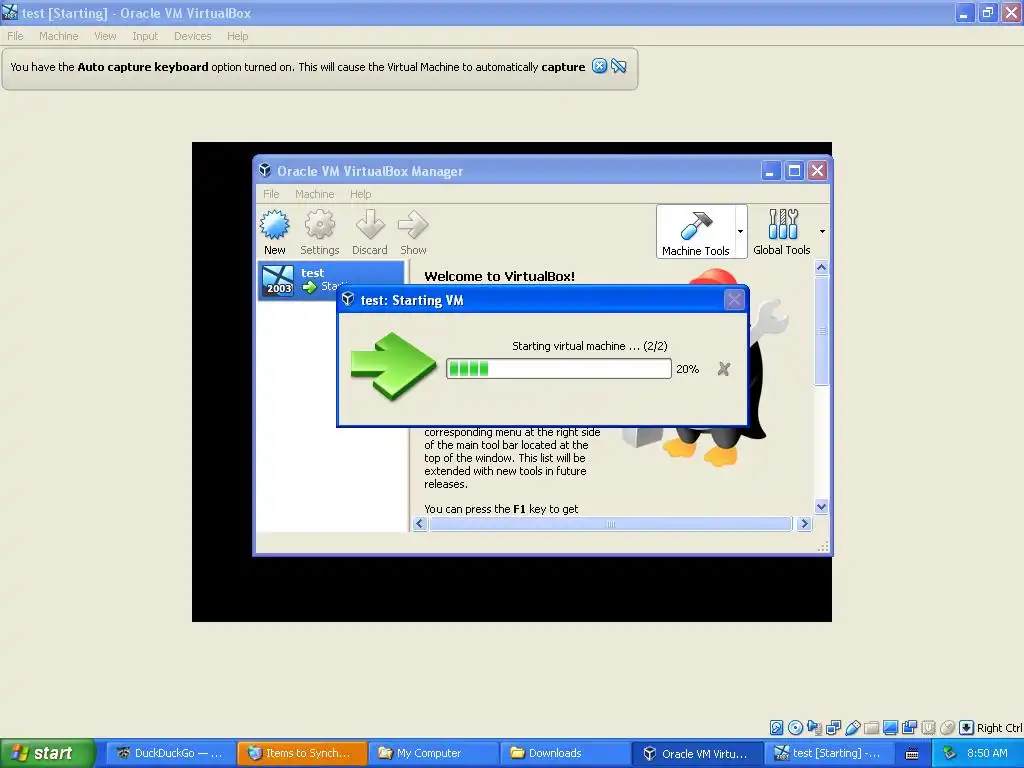Click VirtualBox cube icon in Manager title bar
The height and width of the screenshot is (768, 1024).
(x=265, y=170)
